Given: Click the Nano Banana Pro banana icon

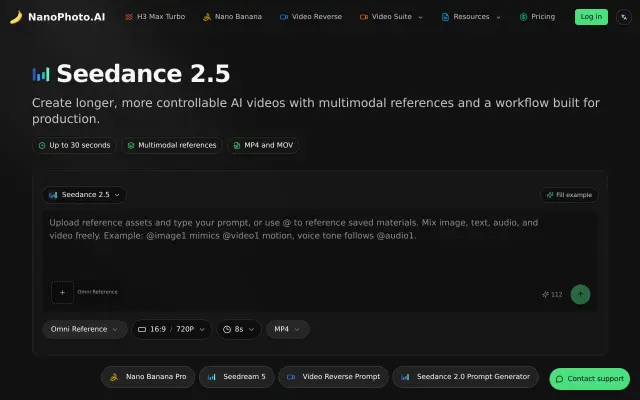Looking at the screenshot, I should point(114,377).
